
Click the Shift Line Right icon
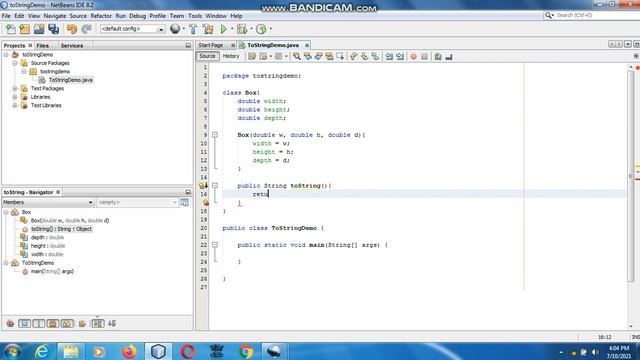[x=400, y=57]
